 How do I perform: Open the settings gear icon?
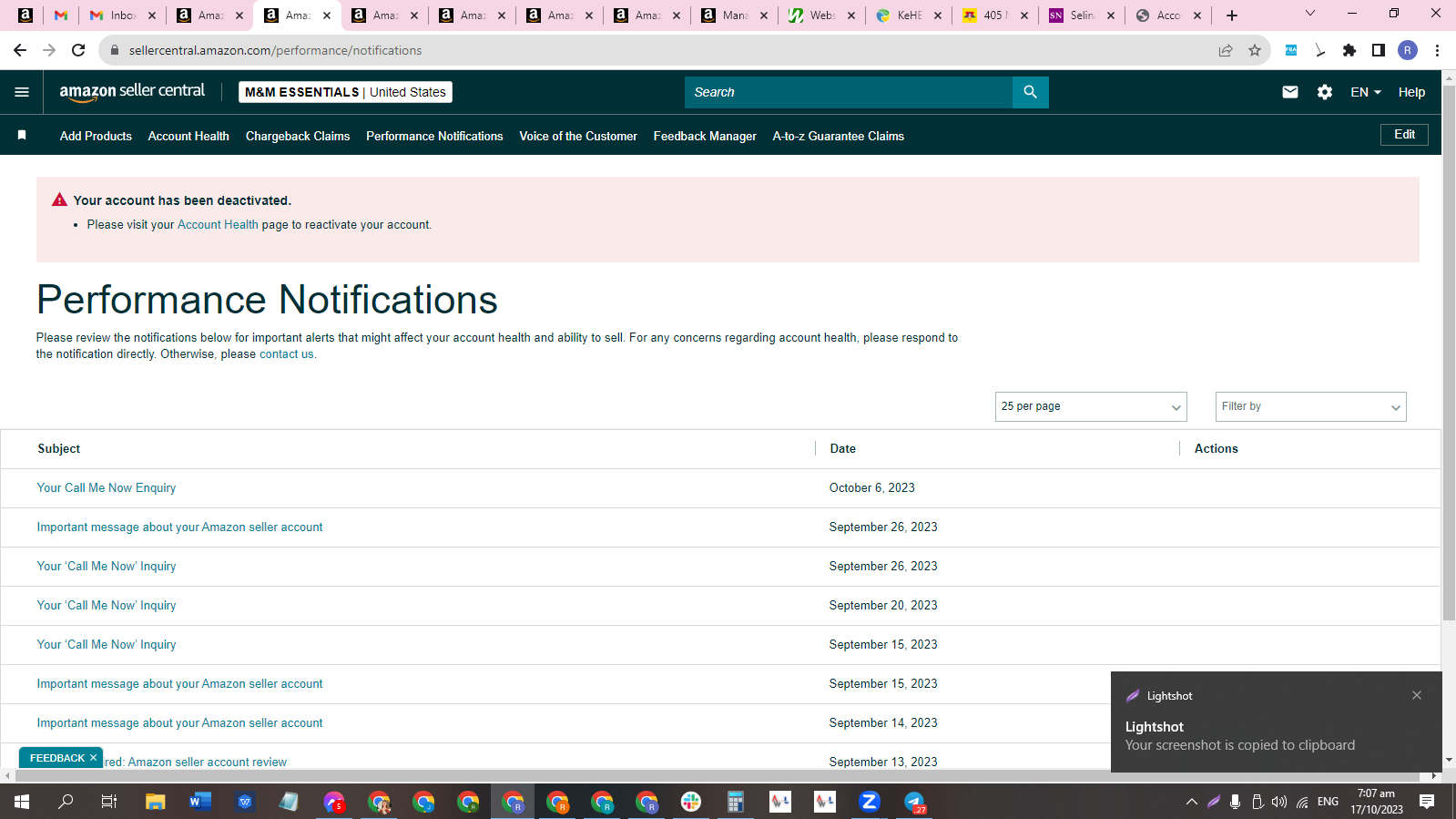point(1325,92)
